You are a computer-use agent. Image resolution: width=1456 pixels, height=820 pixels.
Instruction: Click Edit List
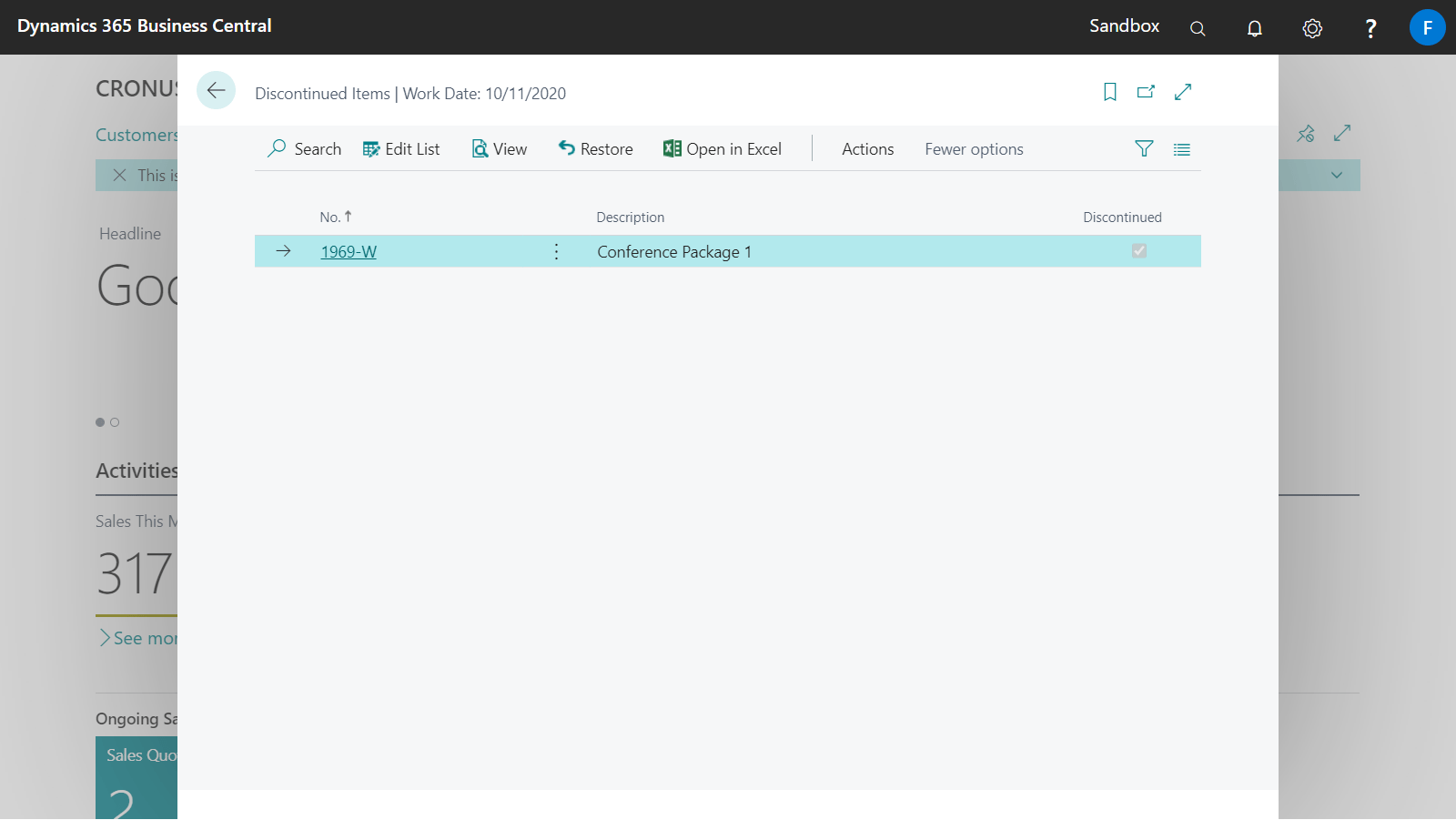point(400,149)
